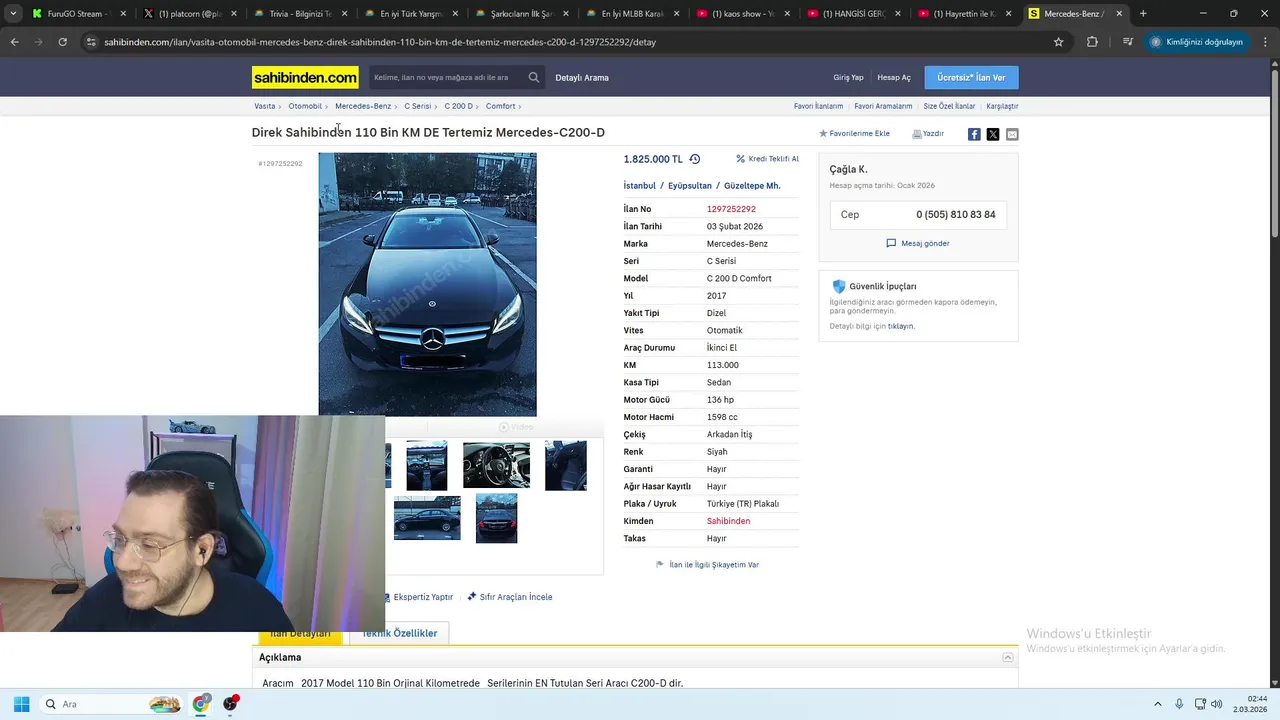Add listing to favorites (Favorilerime Ekle)

point(854,133)
